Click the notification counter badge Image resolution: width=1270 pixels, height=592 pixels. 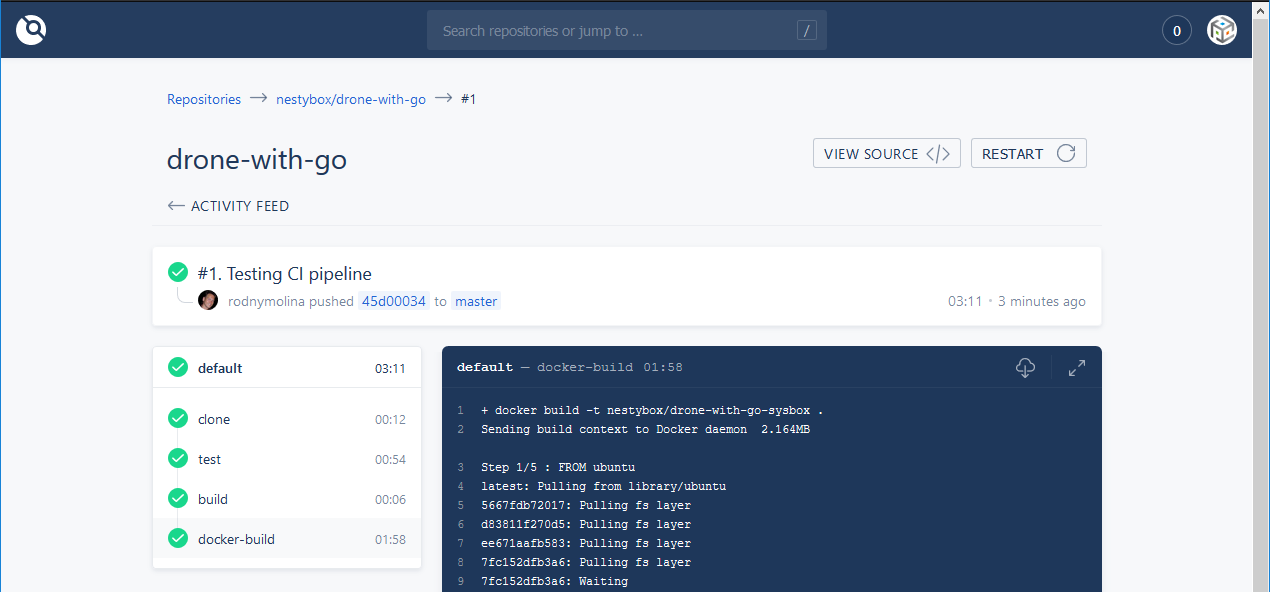pyautogui.click(x=1176, y=31)
